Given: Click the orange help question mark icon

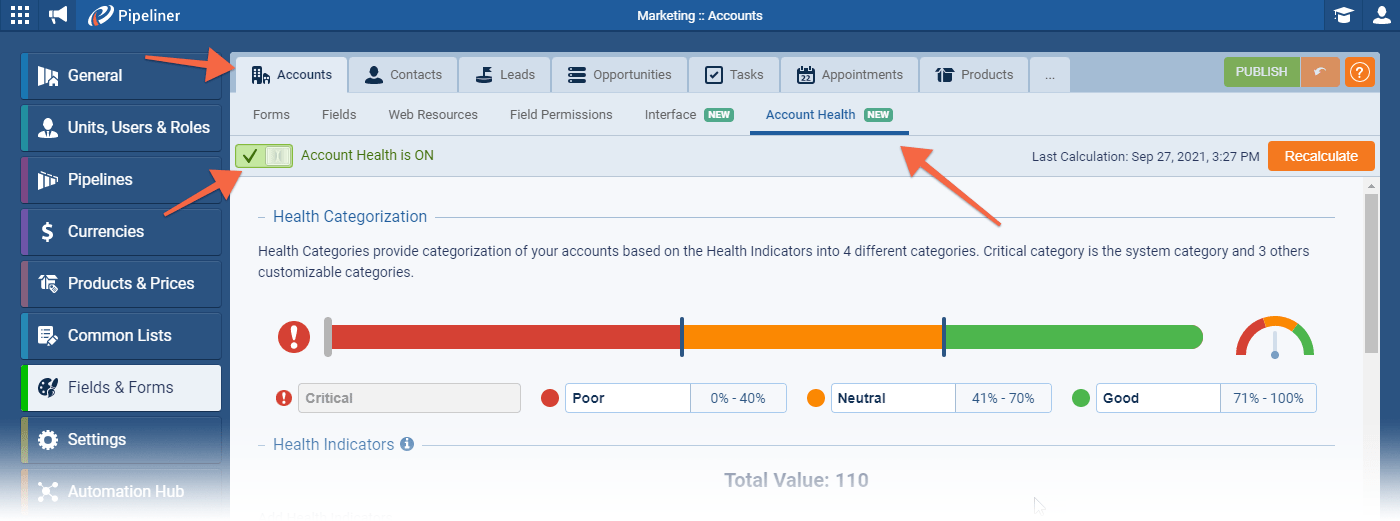Looking at the screenshot, I should click(x=1359, y=73).
